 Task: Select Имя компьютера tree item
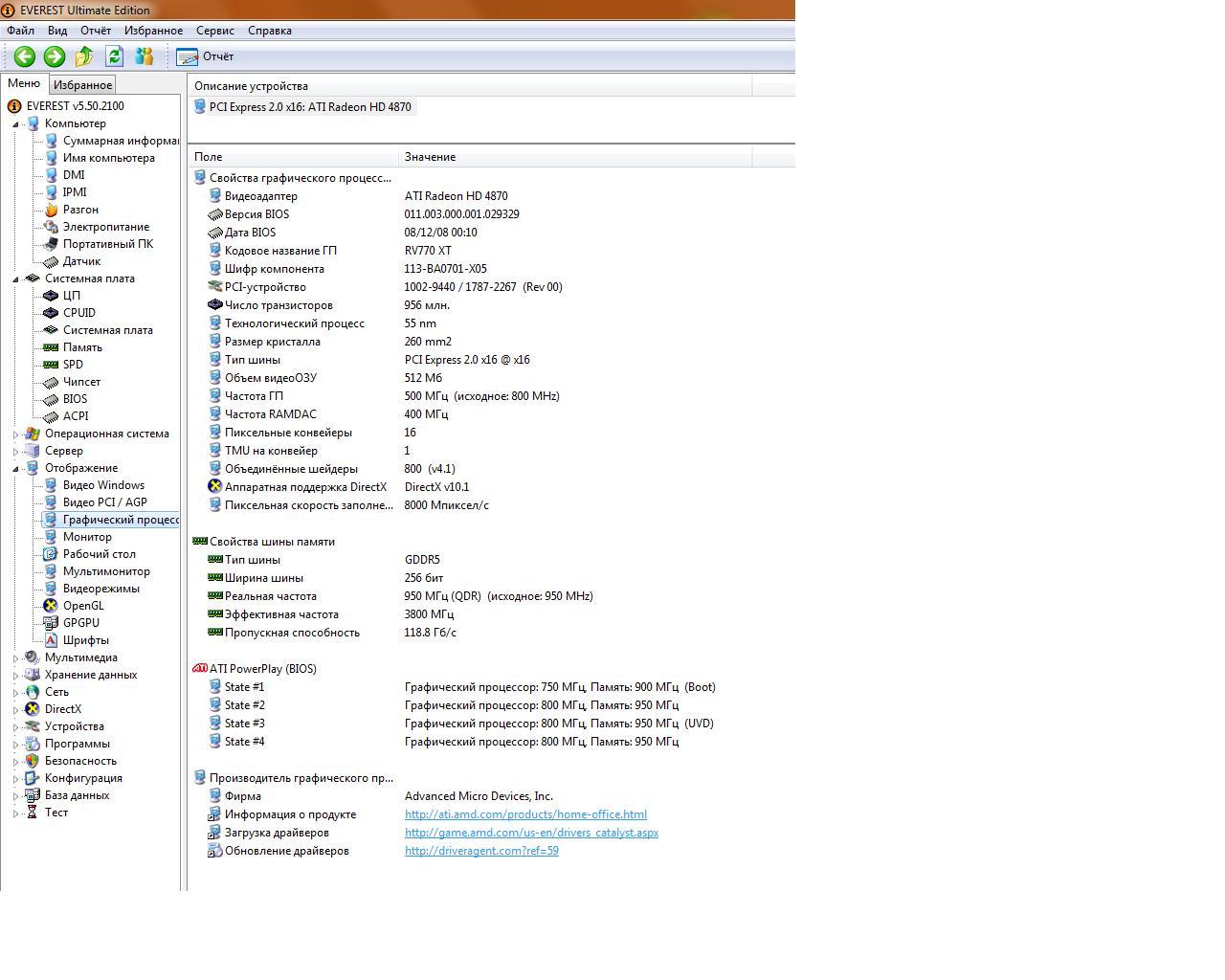coord(108,158)
